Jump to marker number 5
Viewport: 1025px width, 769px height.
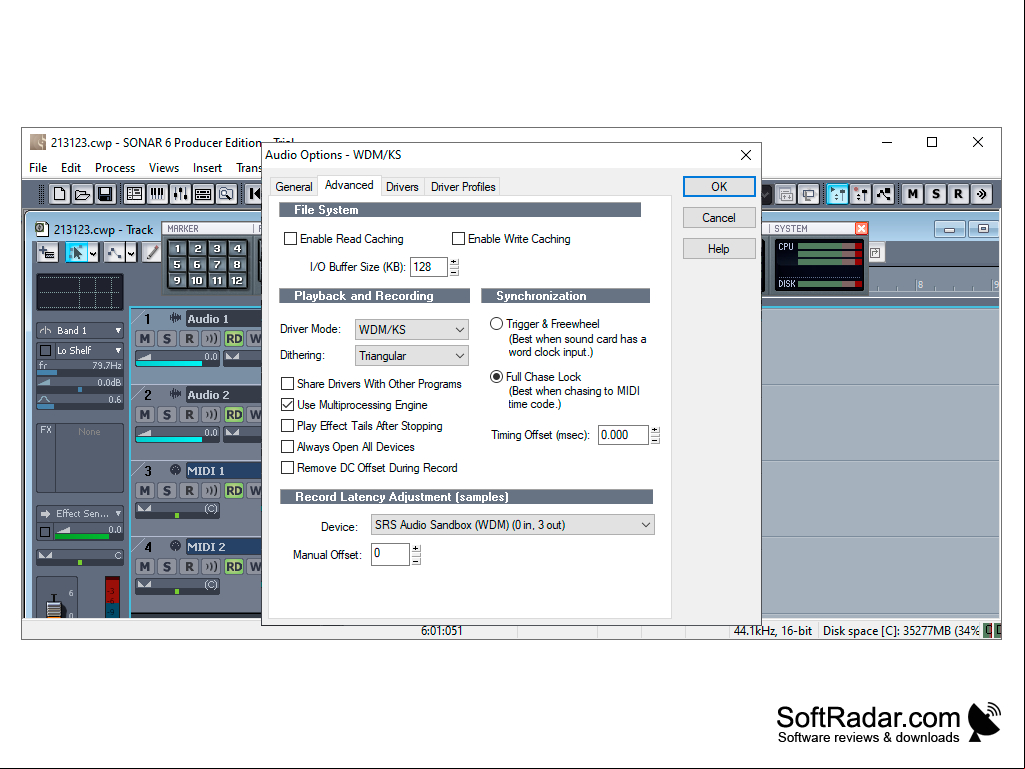point(176,265)
